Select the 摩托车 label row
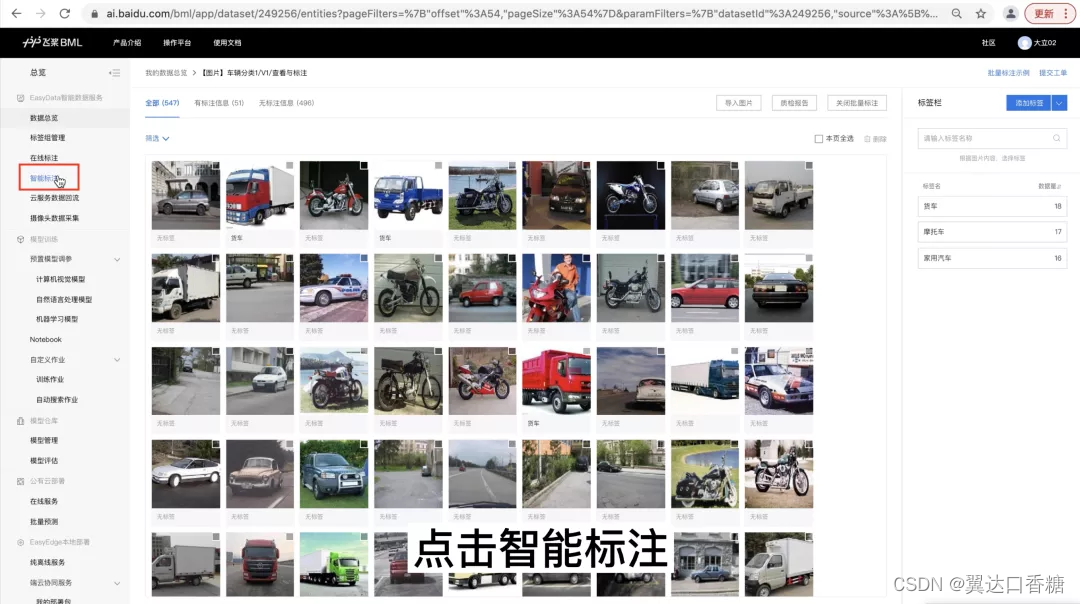 click(993, 232)
